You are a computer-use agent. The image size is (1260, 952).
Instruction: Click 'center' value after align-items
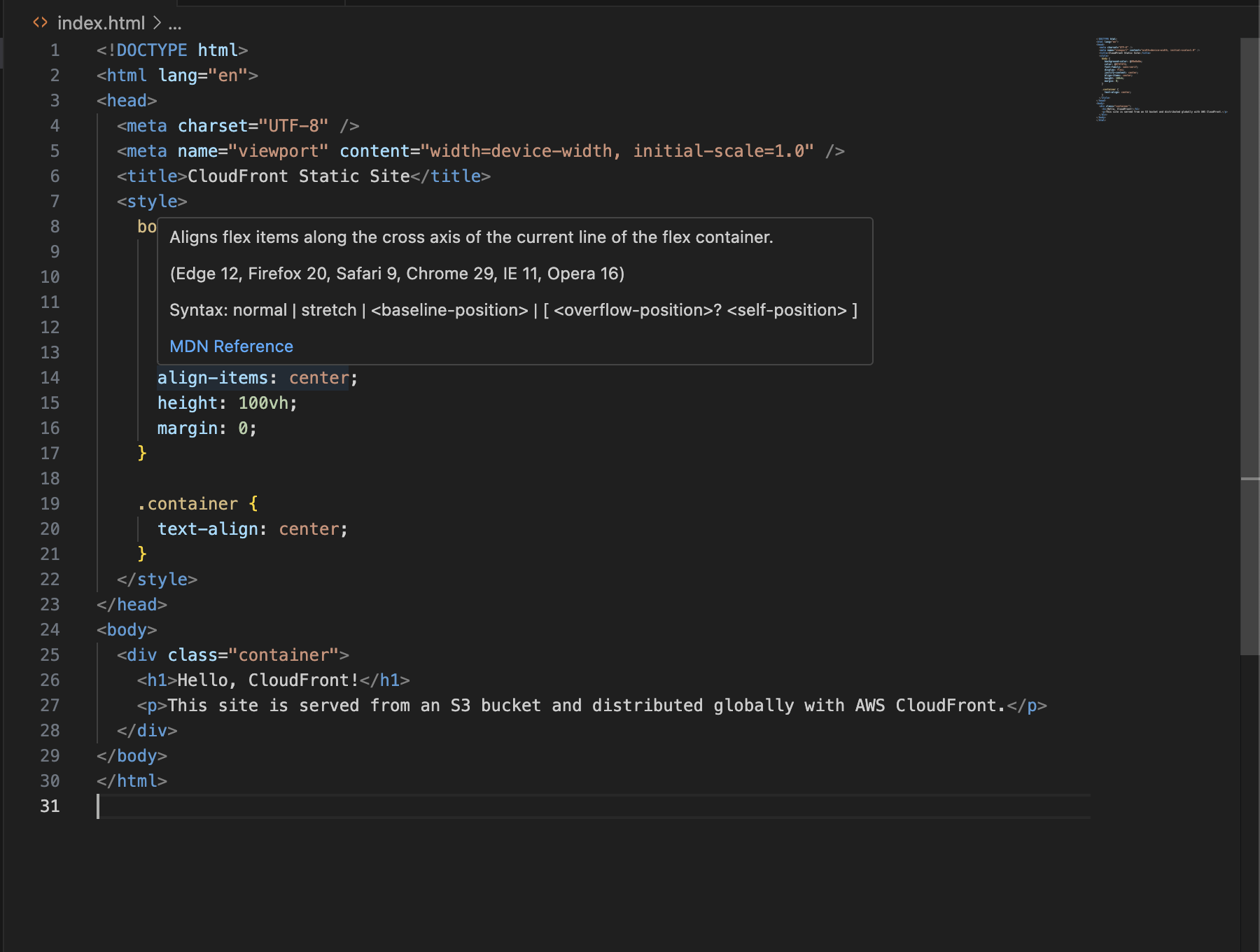[319, 378]
